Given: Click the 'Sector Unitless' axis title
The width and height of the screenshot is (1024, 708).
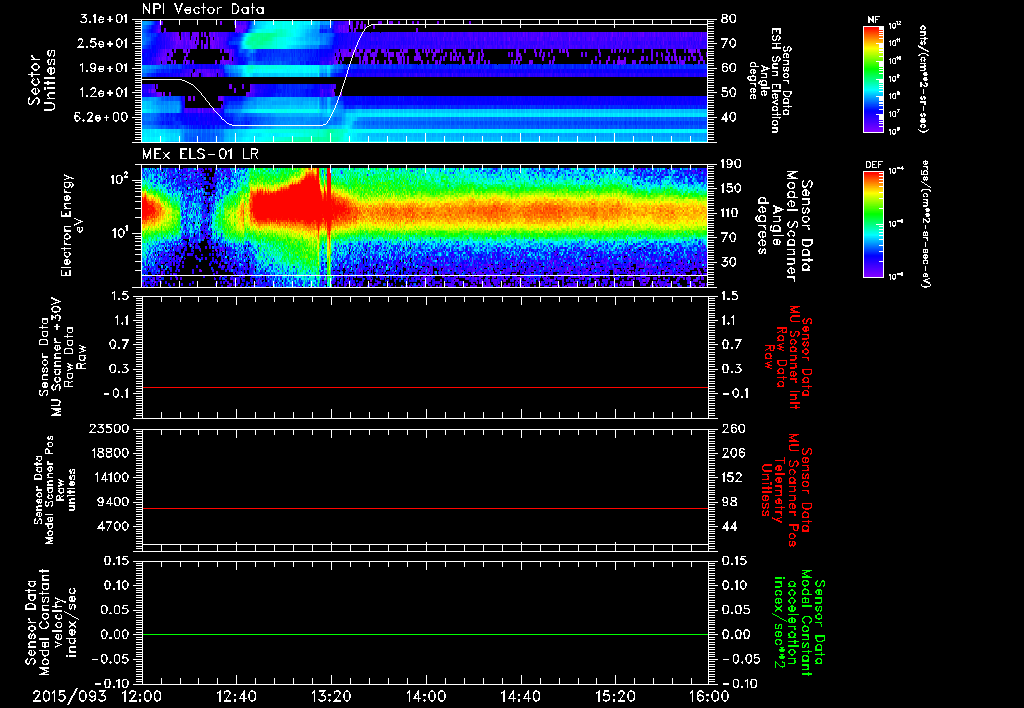Looking at the screenshot, I should click(x=42, y=81).
